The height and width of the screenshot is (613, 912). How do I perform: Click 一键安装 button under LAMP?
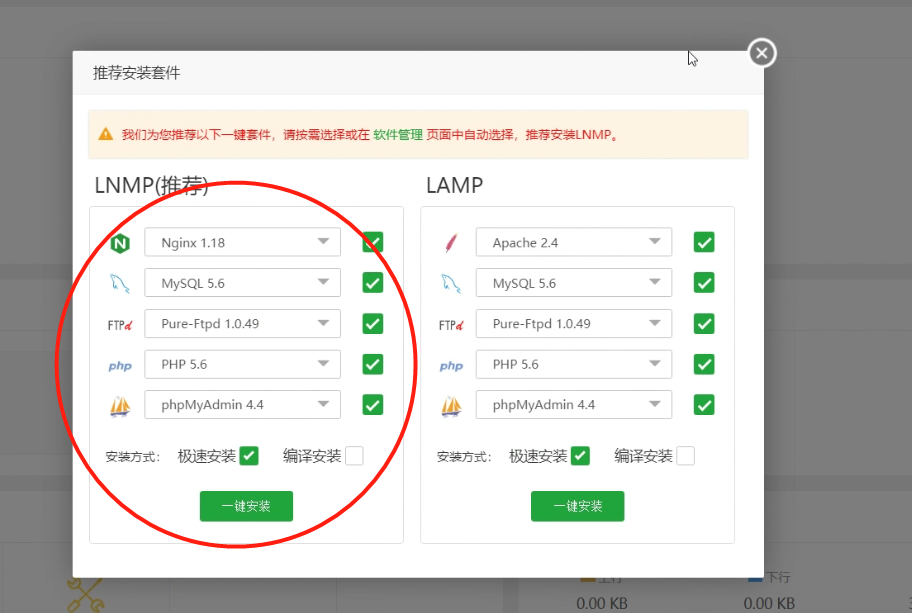pyautogui.click(x=577, y=506)
